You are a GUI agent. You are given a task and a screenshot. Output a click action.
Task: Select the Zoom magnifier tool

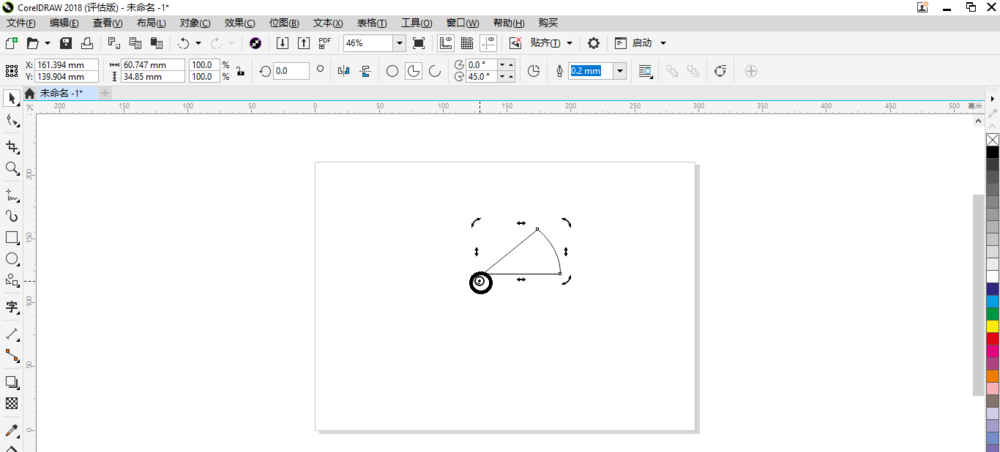[x=11, y=168]
